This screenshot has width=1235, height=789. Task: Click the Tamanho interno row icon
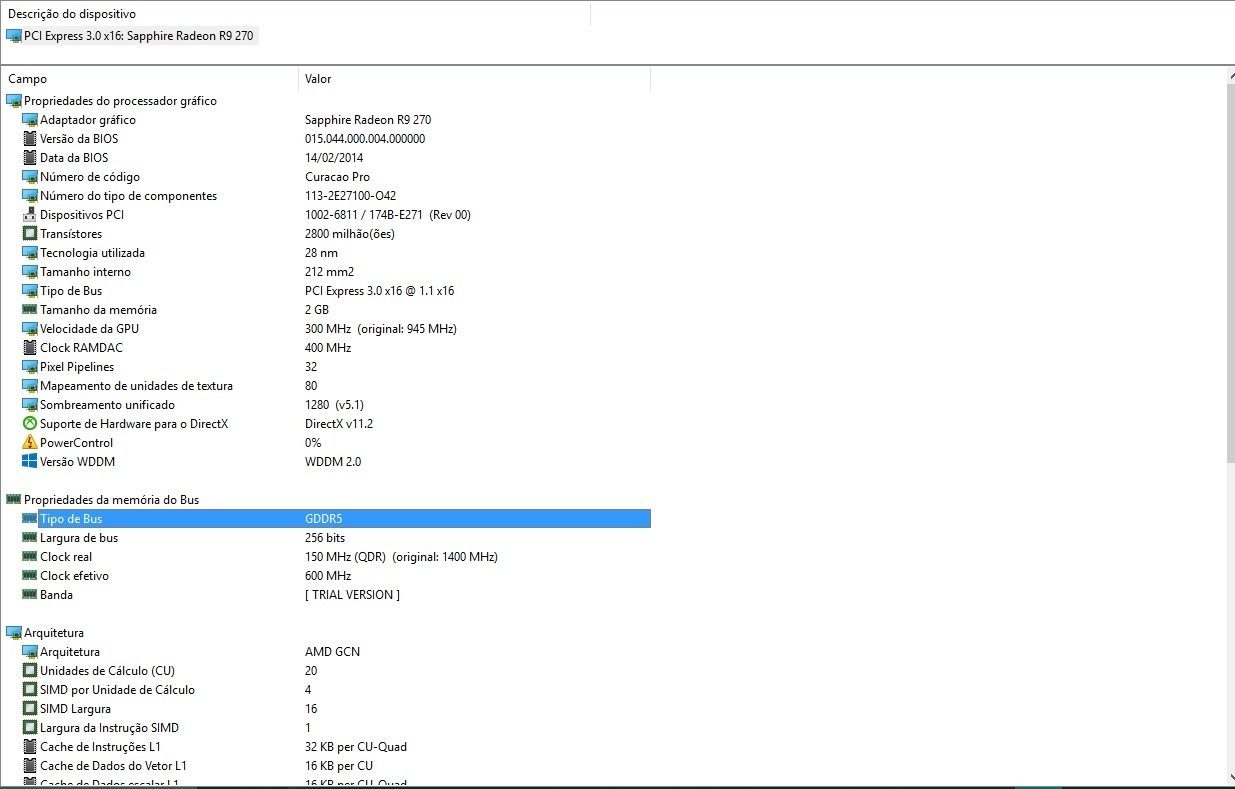pos(30,272)
